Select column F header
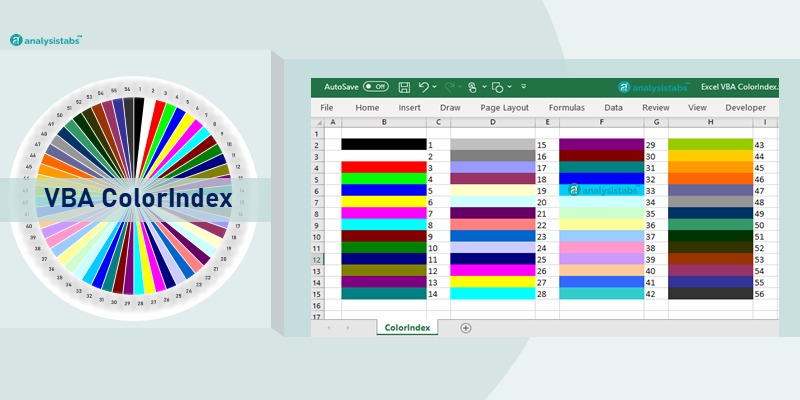 coord(602,122)
